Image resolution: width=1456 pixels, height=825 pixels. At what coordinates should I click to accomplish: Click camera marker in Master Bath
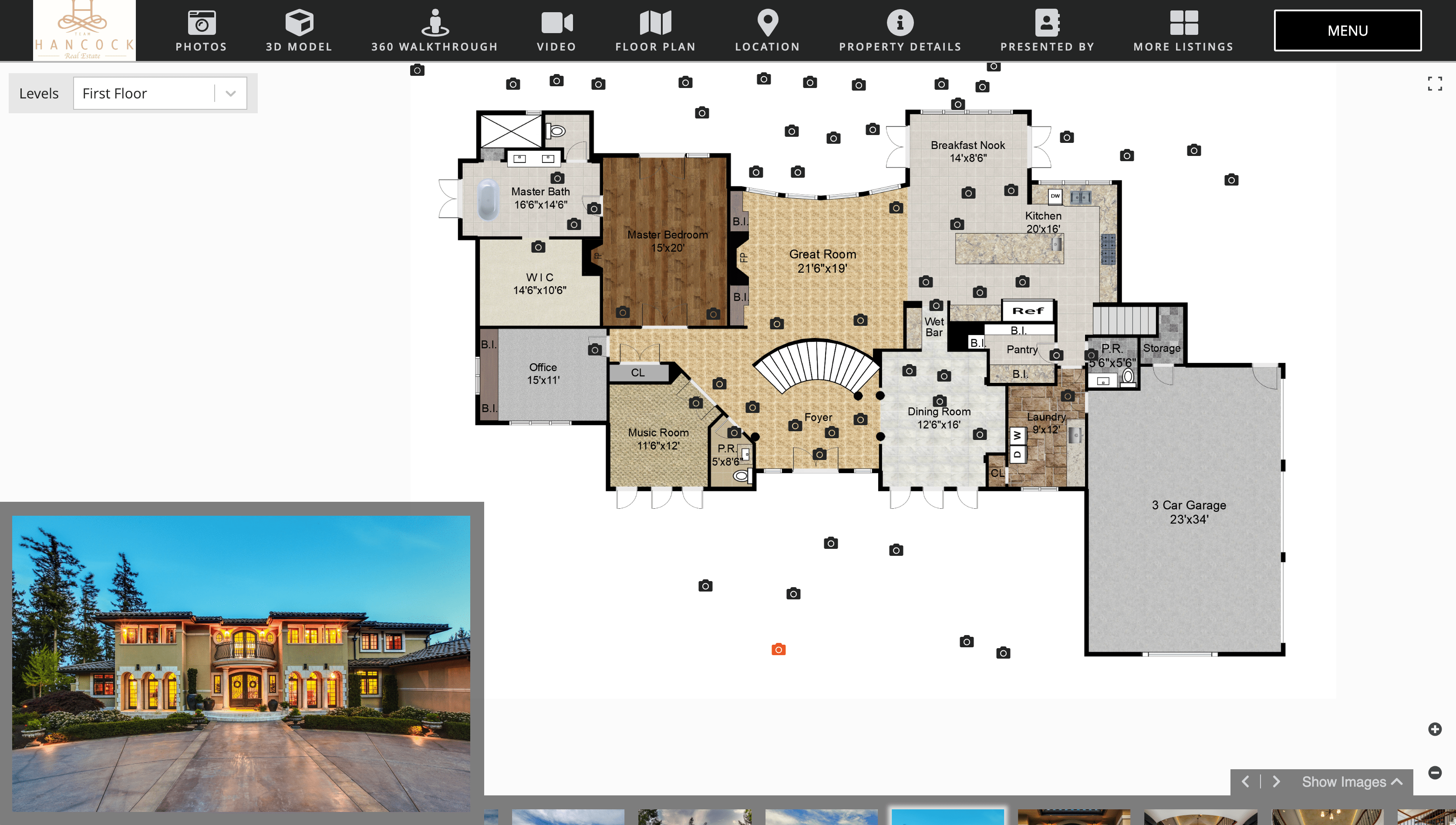click(557, 178)
